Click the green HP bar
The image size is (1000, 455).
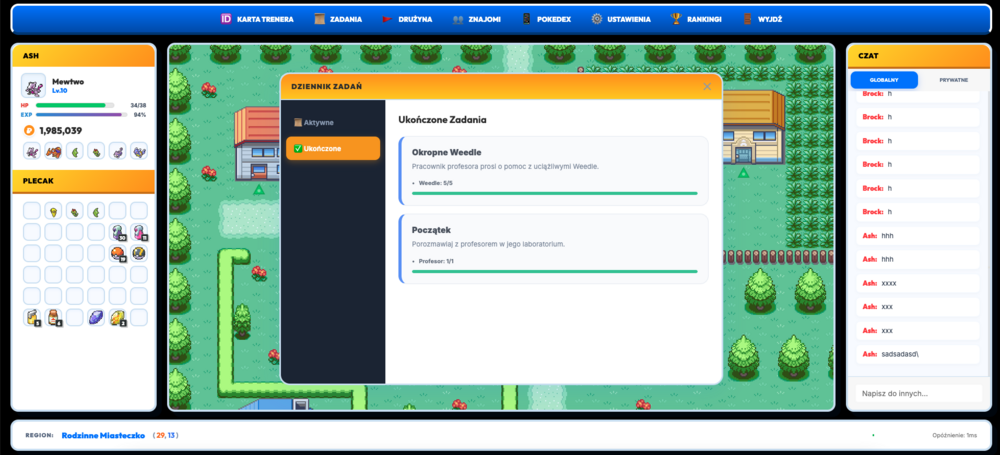(75, 105)
